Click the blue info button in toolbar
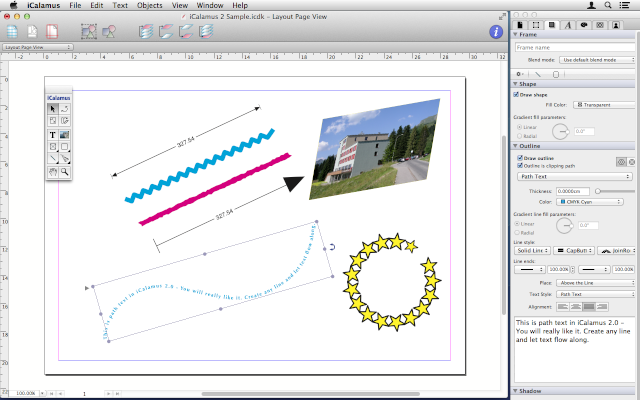 point(494,32)
